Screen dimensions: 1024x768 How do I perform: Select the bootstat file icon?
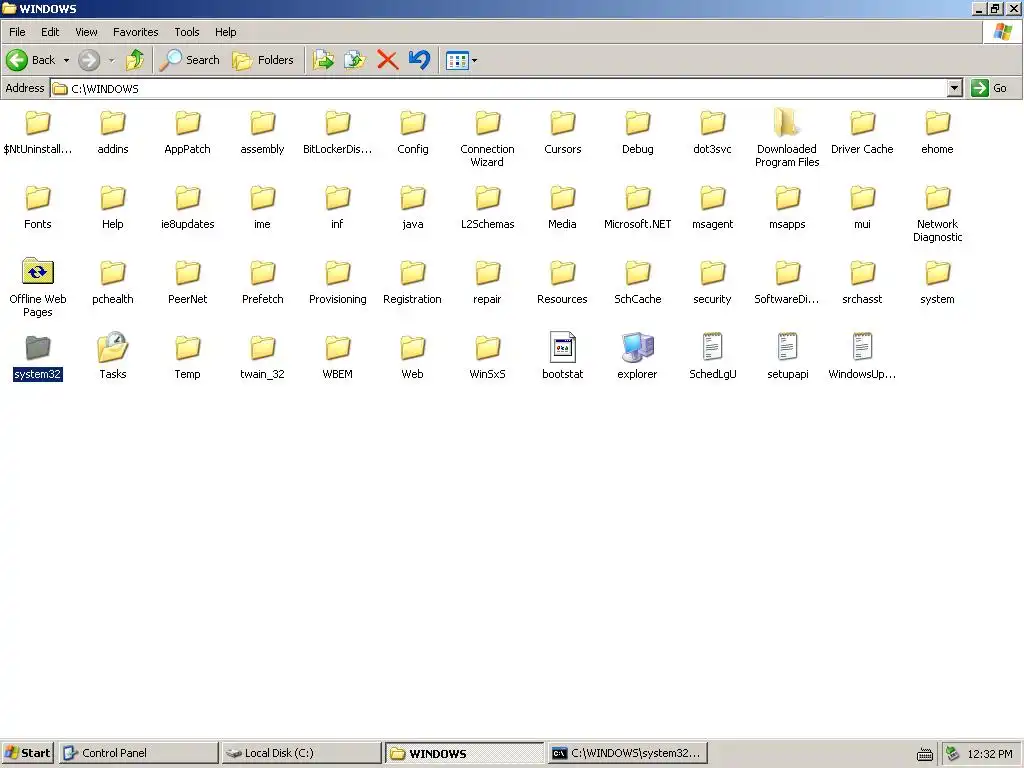tap(562, 347)
